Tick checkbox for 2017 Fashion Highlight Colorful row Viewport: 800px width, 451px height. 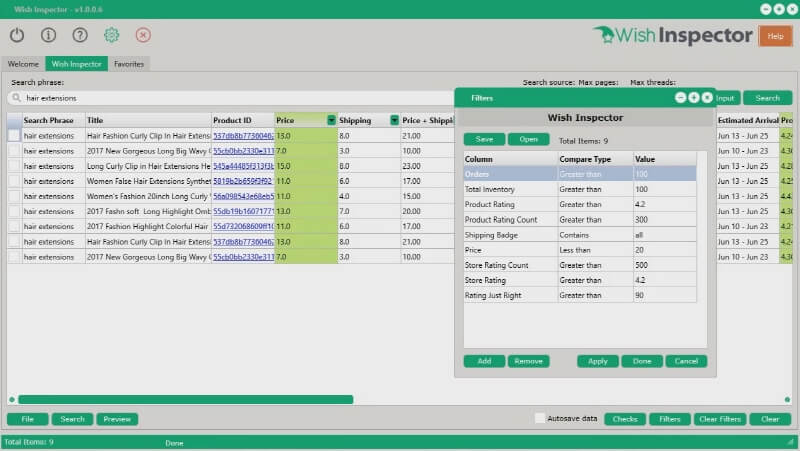[14, 226]
